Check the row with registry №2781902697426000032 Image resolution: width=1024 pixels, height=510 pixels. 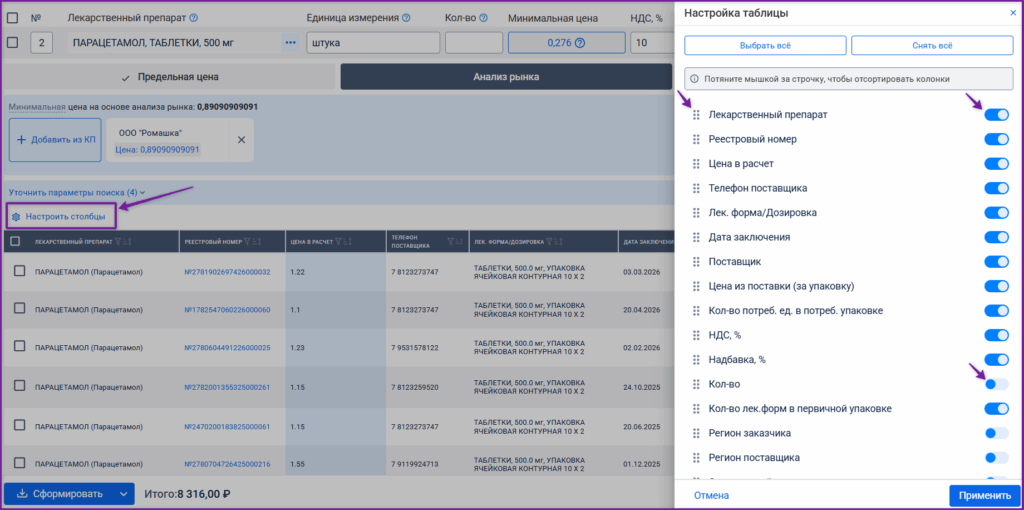tap(20, 271)
